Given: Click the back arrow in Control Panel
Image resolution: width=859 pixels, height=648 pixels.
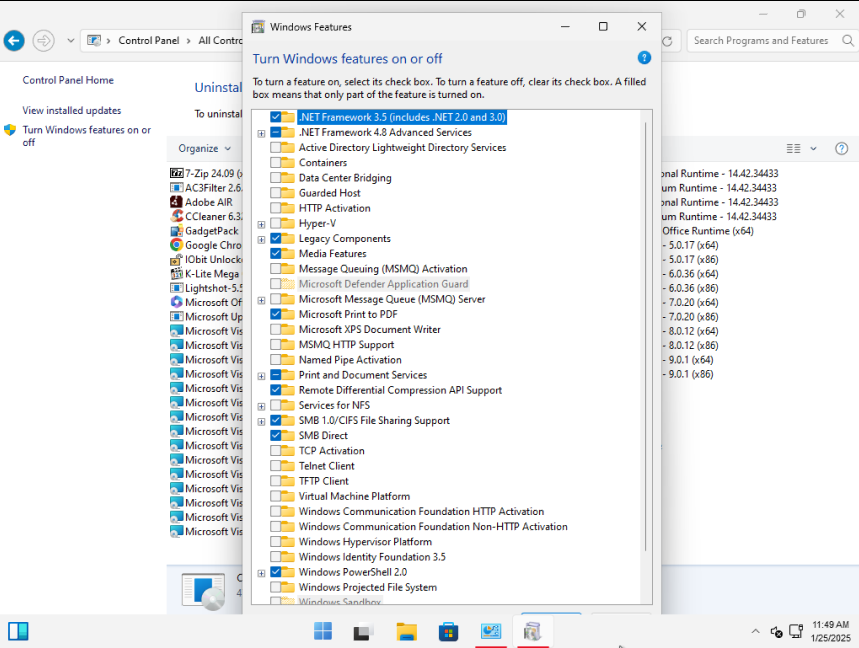Looking at the screenshot, I should click(14, 41).
